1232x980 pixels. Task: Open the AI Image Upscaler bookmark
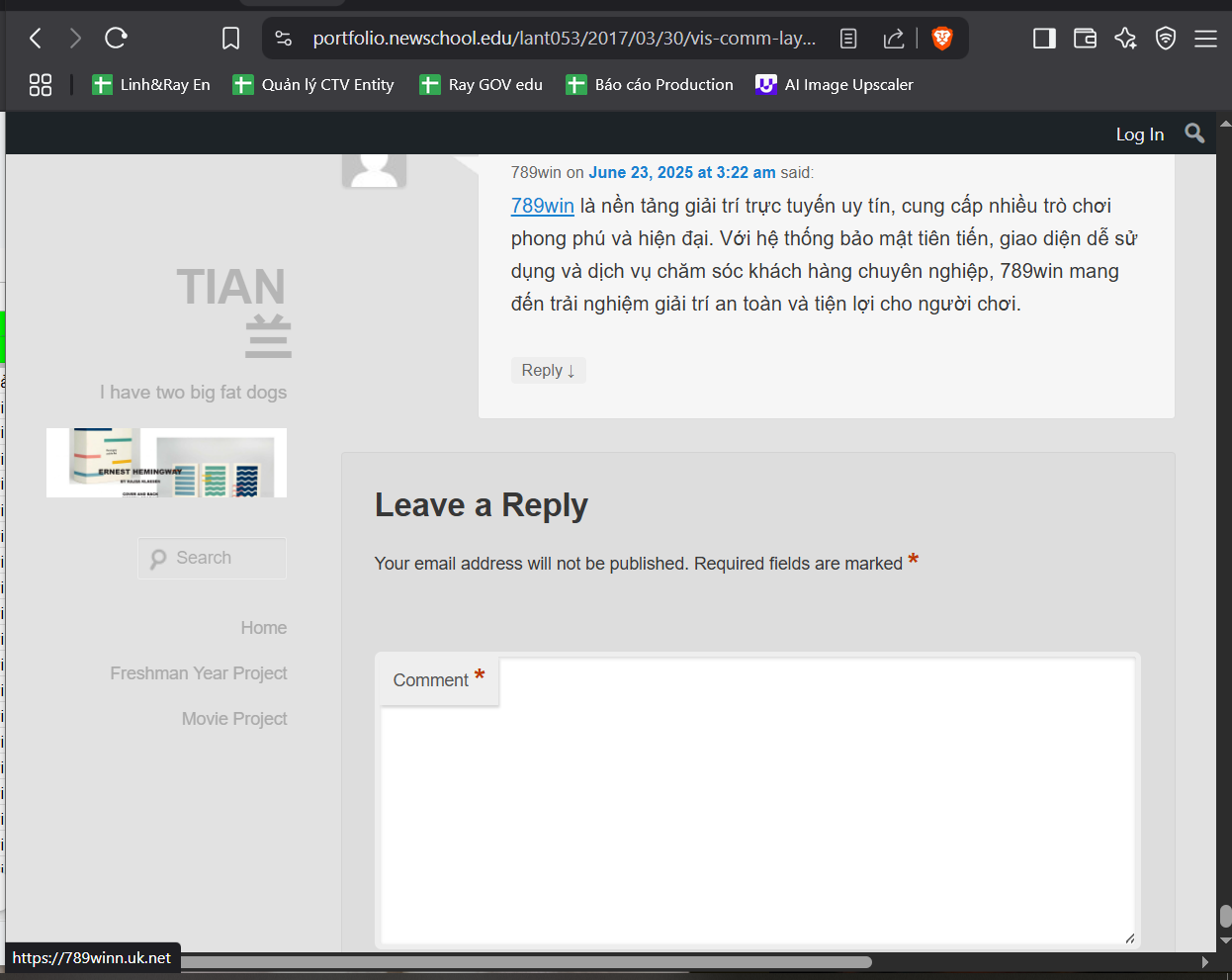[x=835, y=85]
